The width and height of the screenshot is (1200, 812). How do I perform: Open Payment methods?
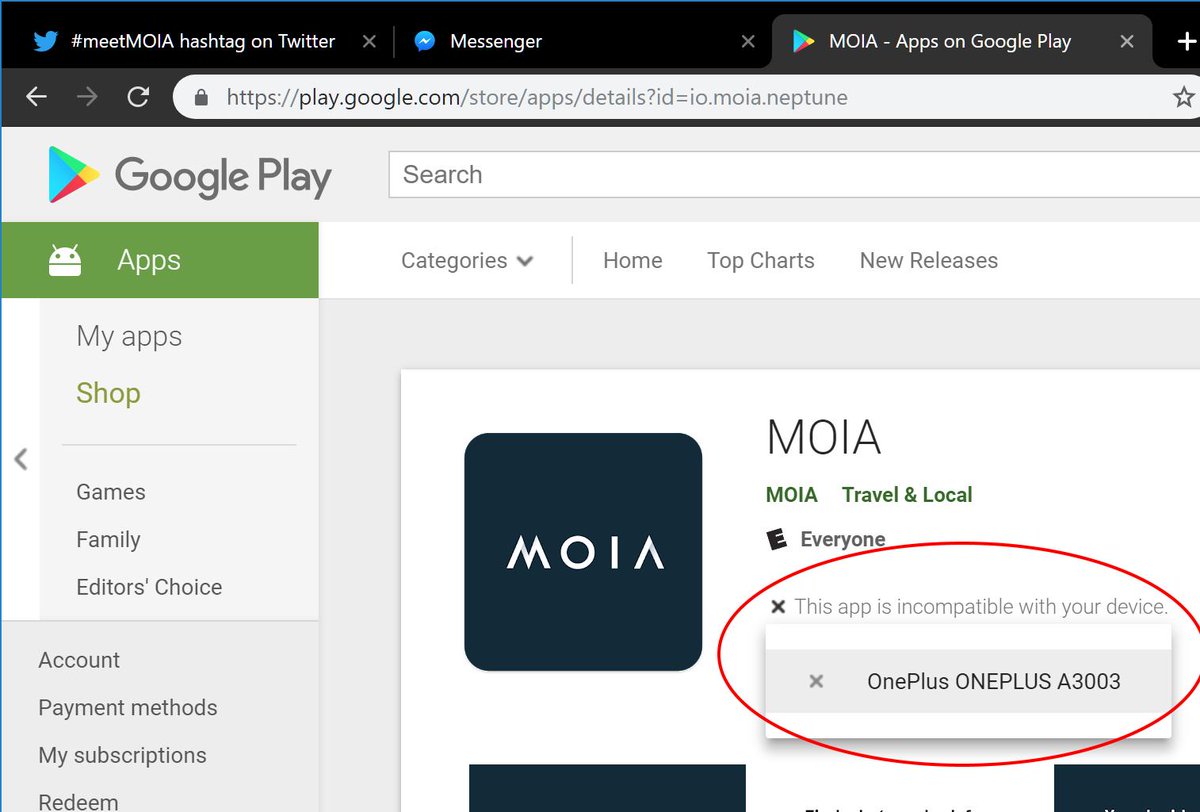point(128,708)
